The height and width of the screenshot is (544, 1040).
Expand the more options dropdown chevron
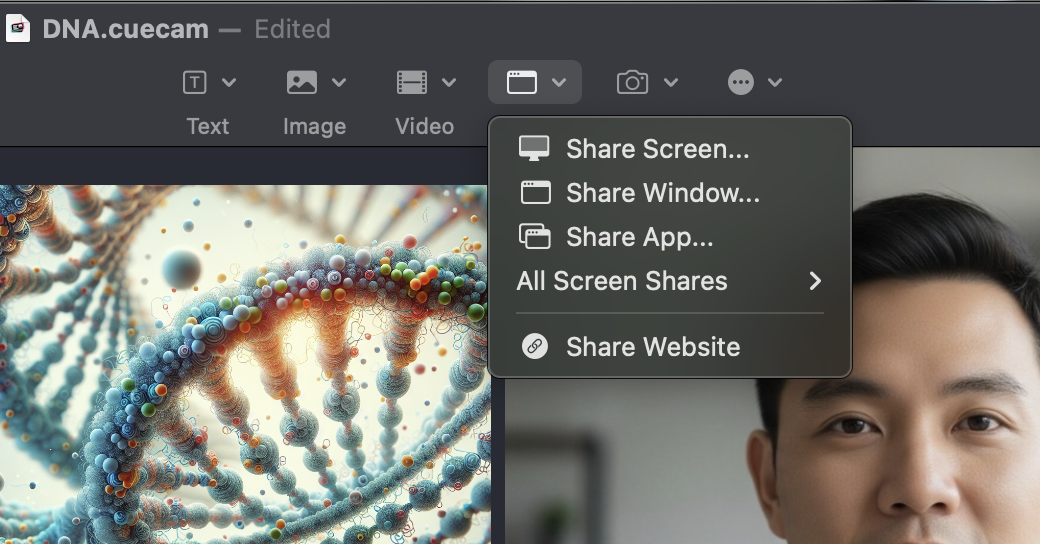775,82
